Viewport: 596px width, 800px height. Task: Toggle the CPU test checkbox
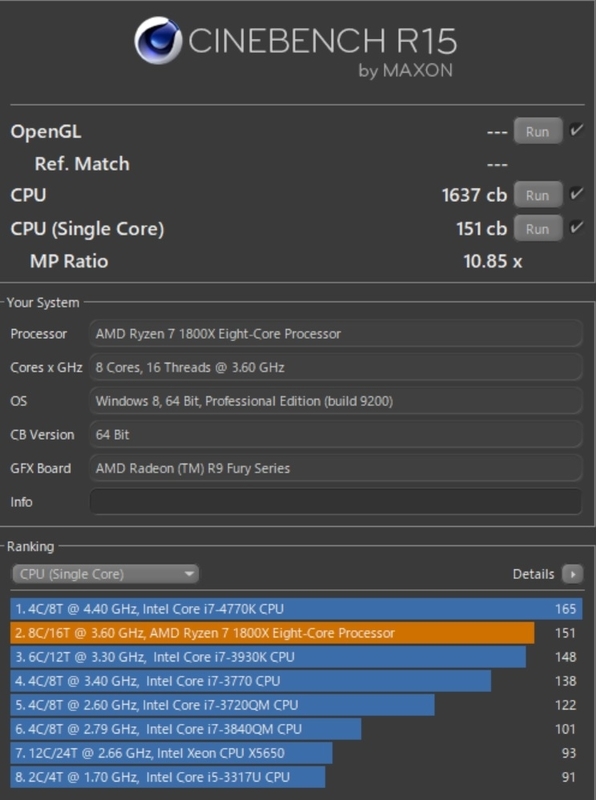577,194
